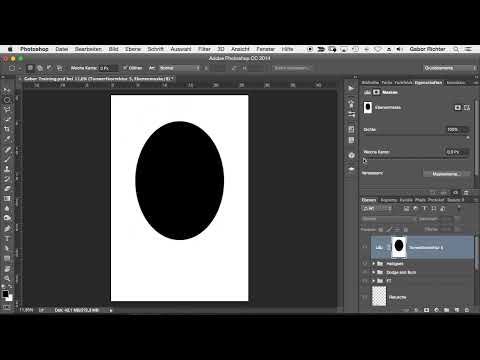Click Dichte slider in properties panel

click(415, 136)
